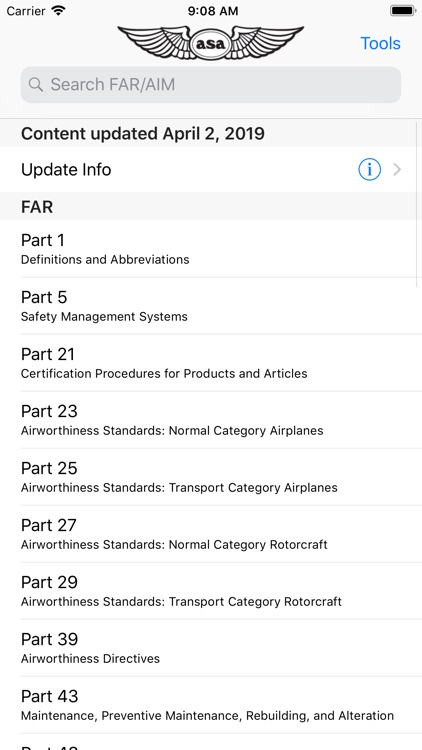Open the Tools menu

[x=380, y=43]
